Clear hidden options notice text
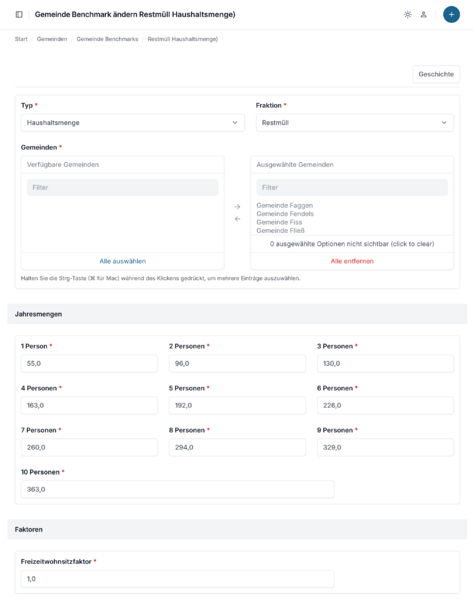The width and height of the screenshot is (474, 600). (352, 244)
